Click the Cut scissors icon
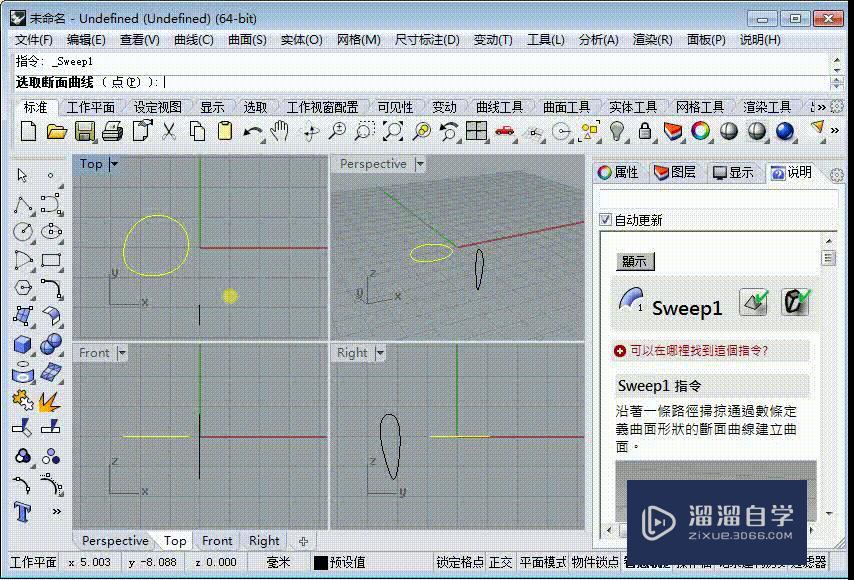854x580 pixels. pyautogui.click(x=169, y=131)
